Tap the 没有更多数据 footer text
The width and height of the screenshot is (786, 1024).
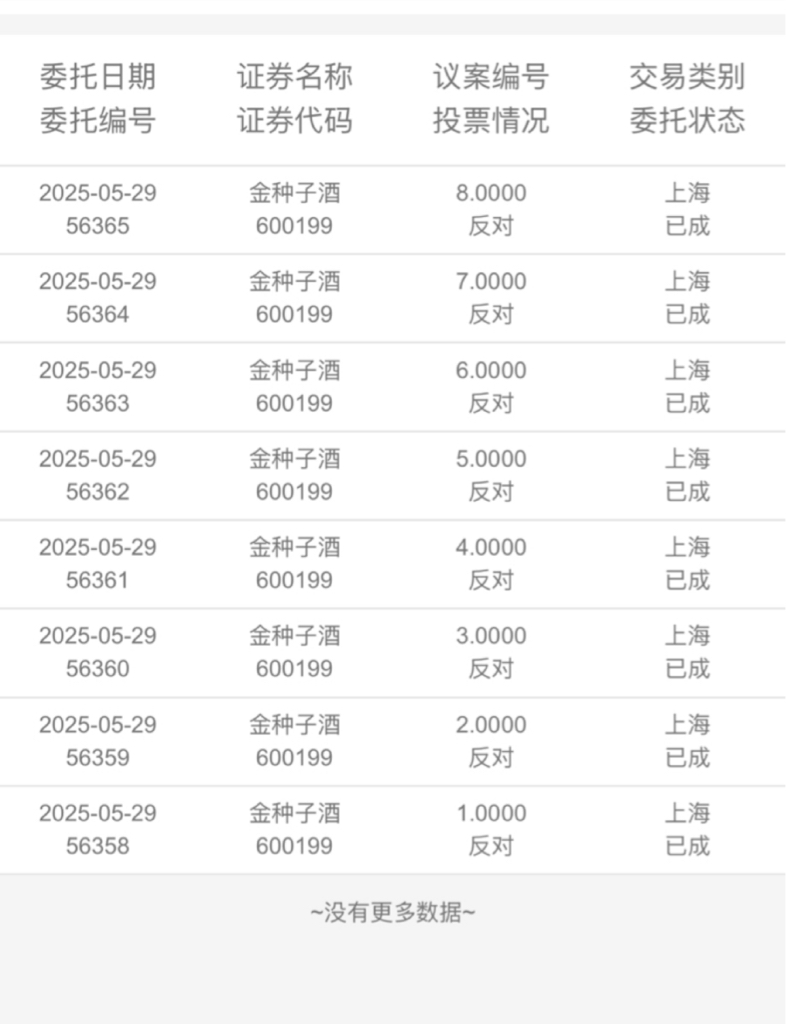tap(393, 912)
